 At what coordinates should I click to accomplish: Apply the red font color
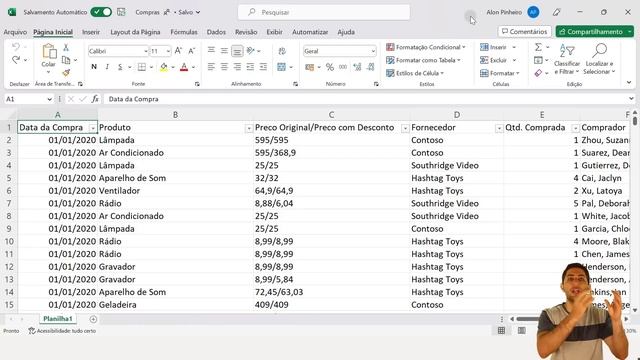[x=184, y=67]
